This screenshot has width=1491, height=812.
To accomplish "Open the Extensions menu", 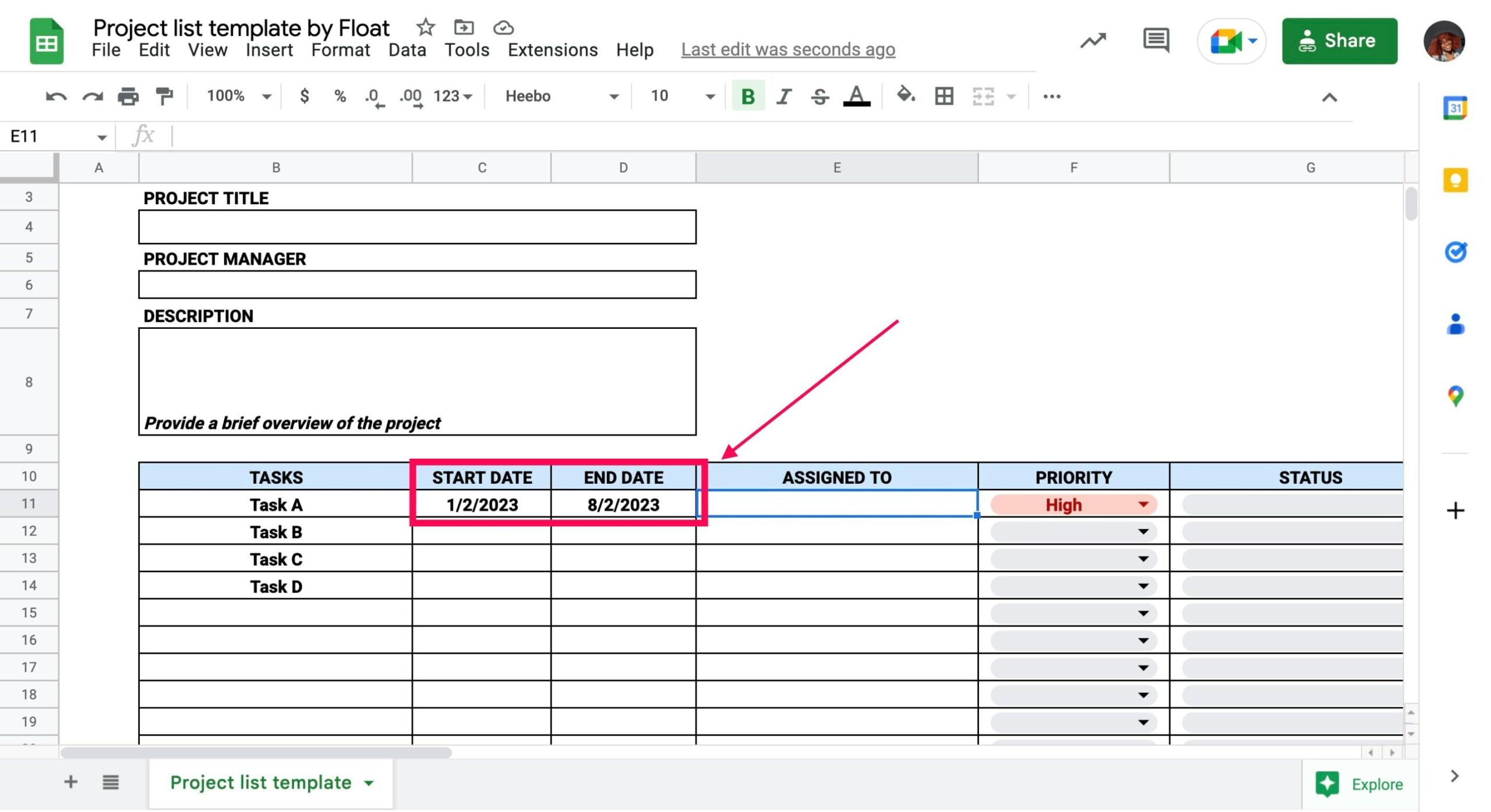I will coord(552,50).
